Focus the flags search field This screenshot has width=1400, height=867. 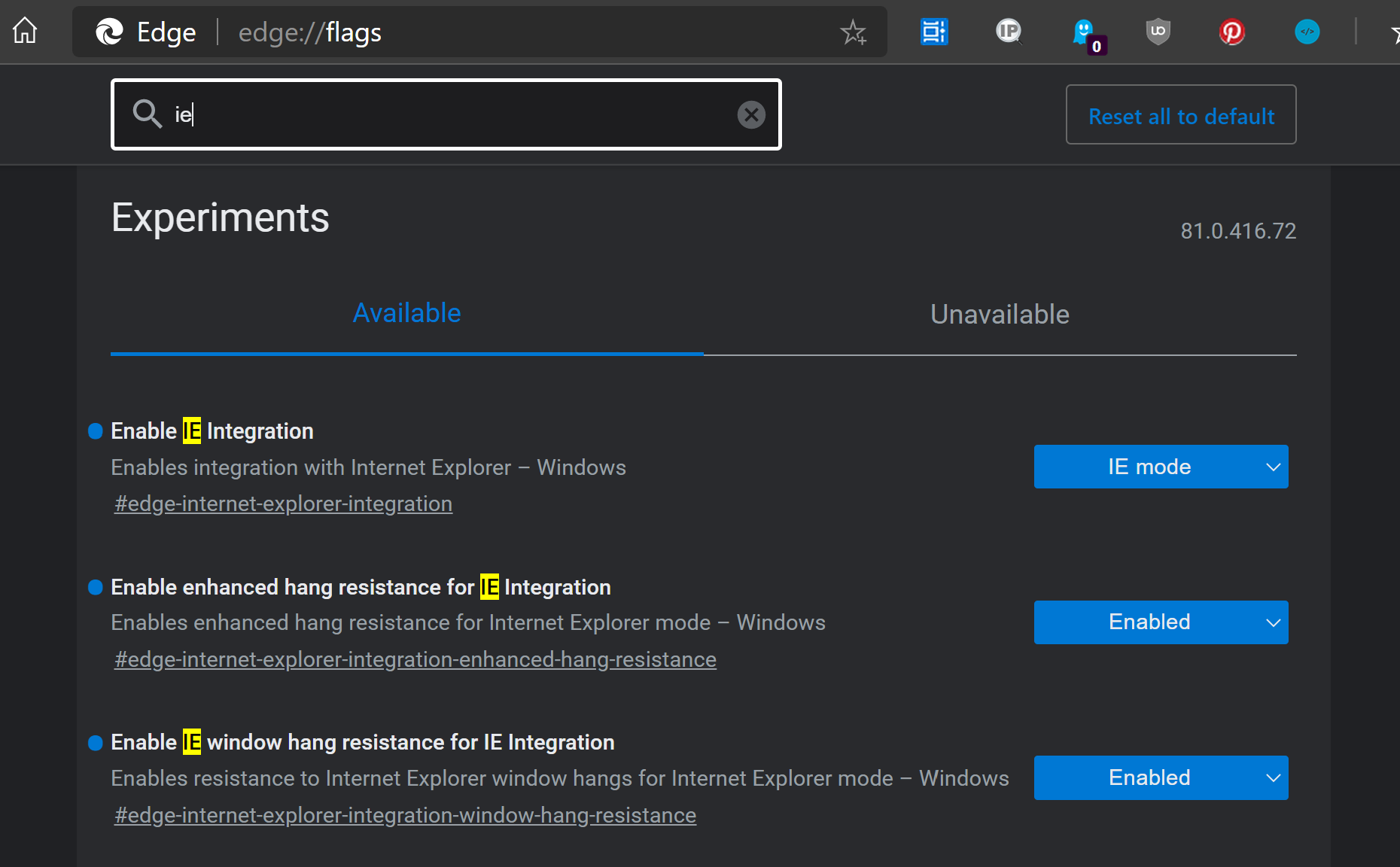coord(446,114)
